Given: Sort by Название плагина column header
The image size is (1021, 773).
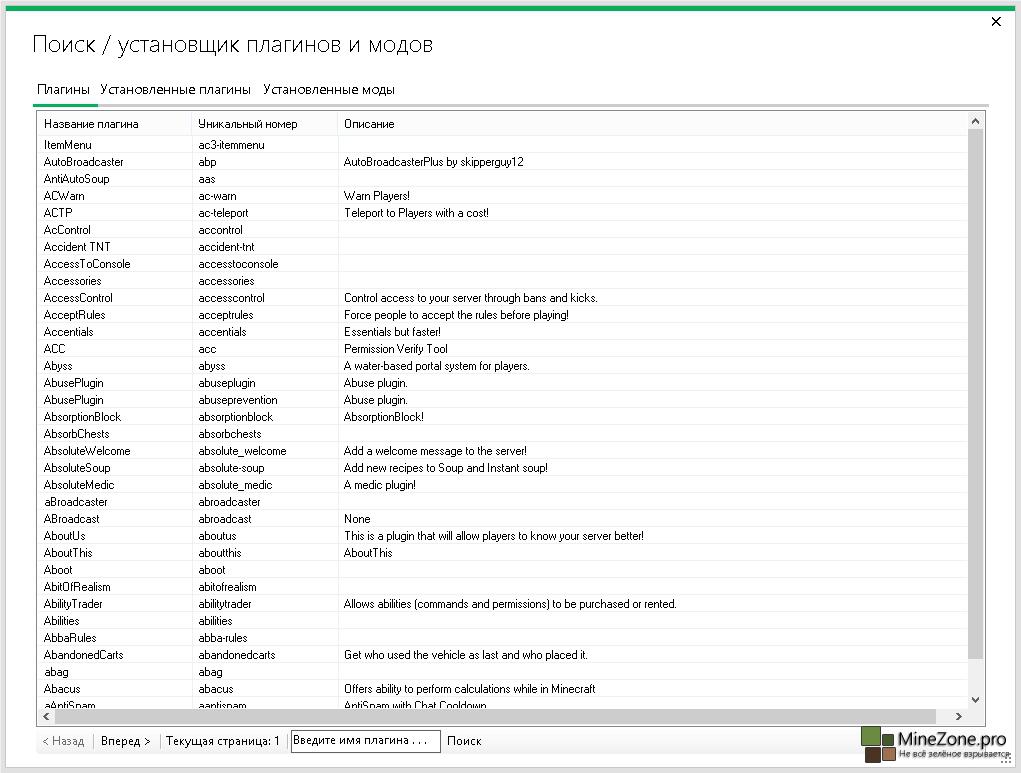Looking at the screenshot, I should pos(91,124).
